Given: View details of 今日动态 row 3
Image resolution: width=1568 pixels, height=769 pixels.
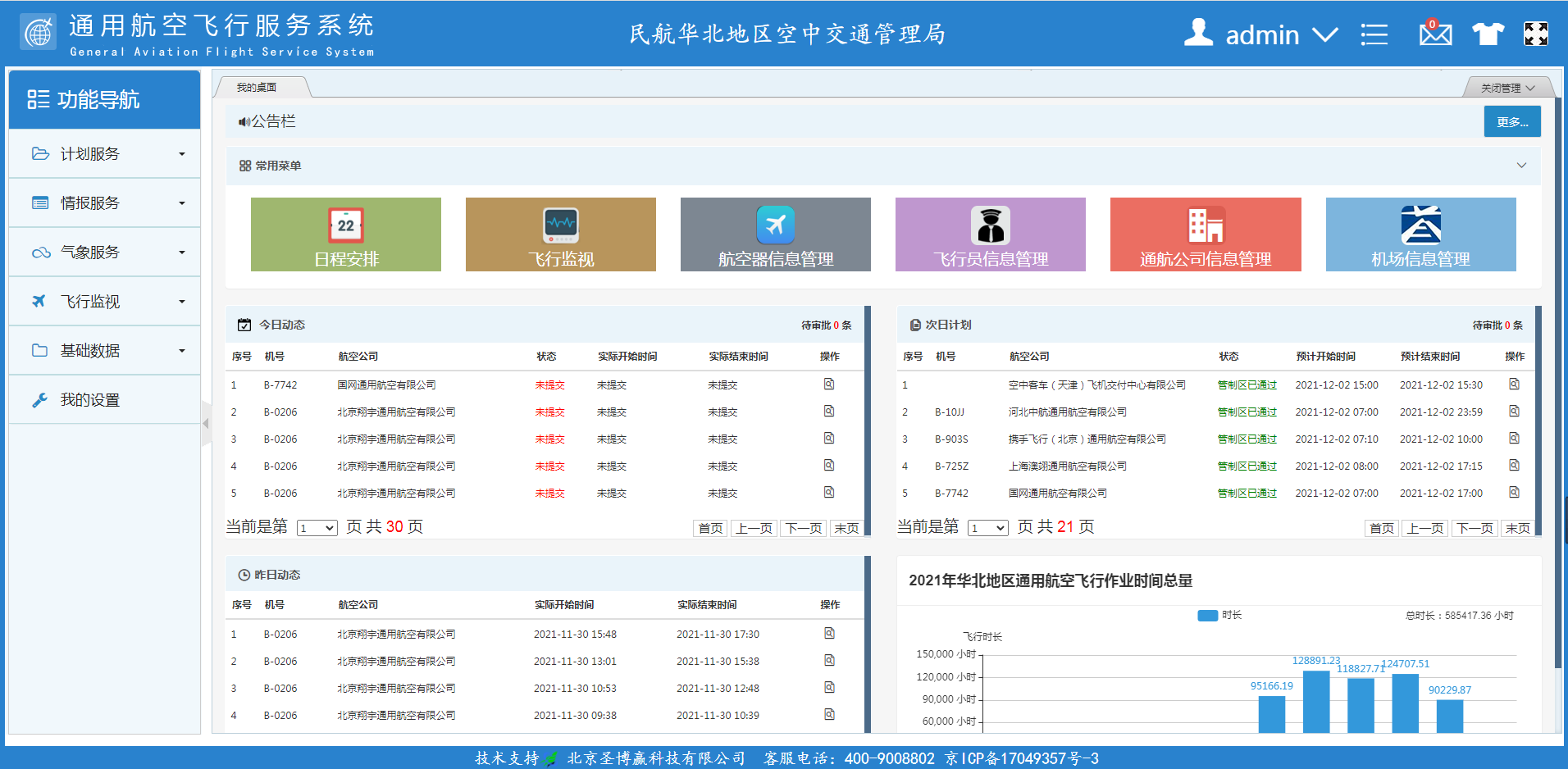Looking at the screenshot, I should pos(829,438).
